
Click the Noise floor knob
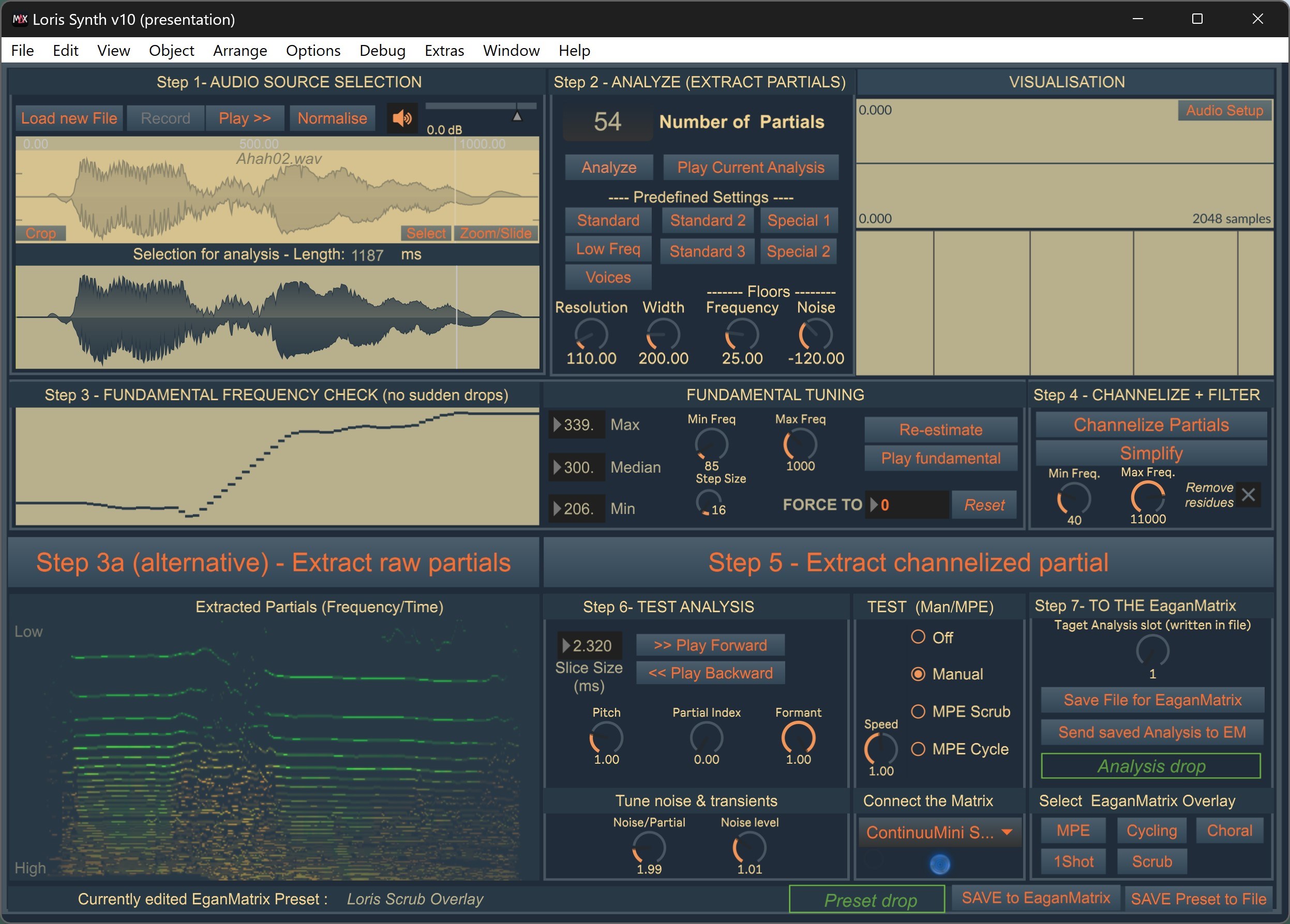(815, 335)
